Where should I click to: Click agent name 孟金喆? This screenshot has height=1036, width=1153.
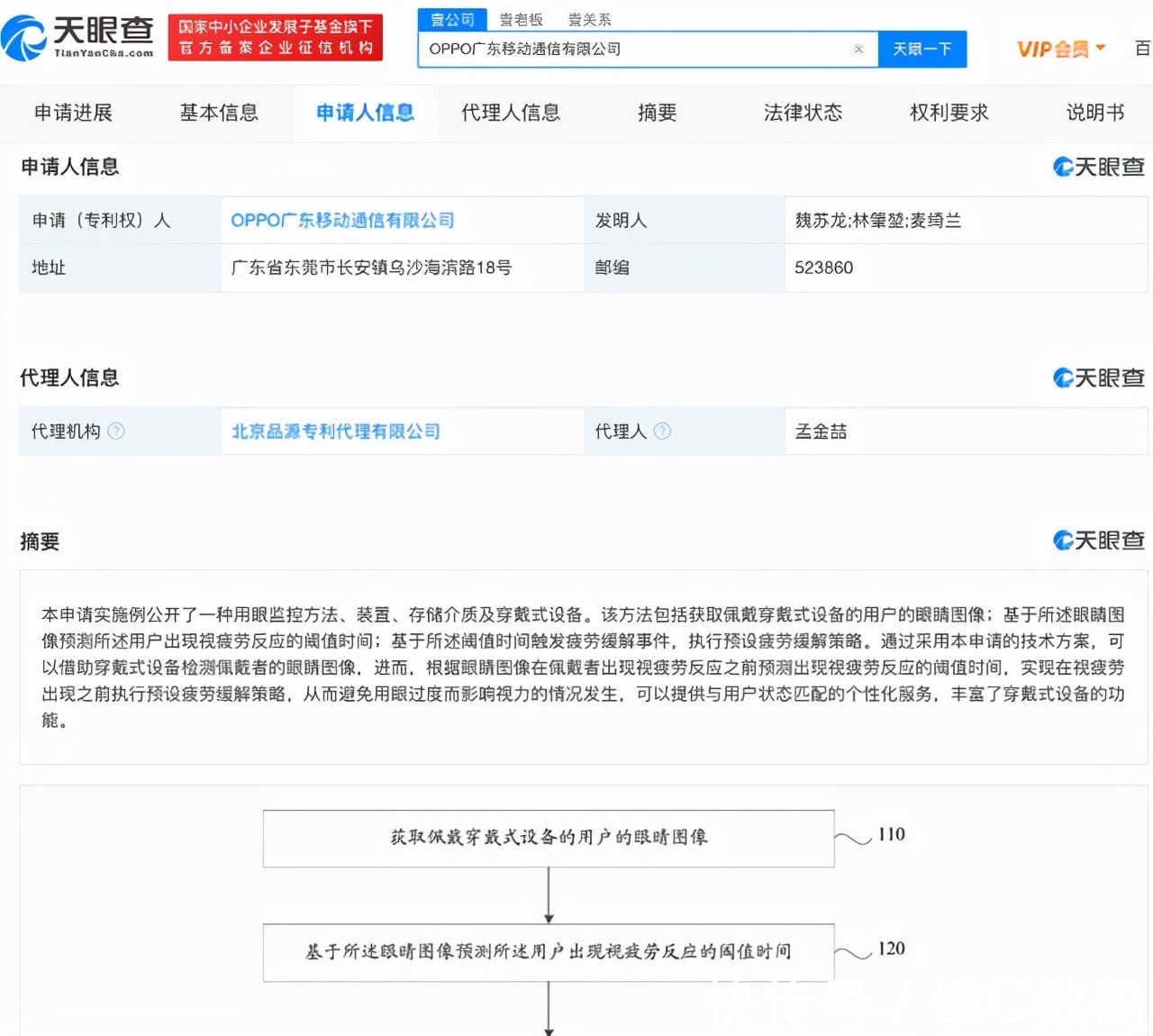click(x=821, y=432)
